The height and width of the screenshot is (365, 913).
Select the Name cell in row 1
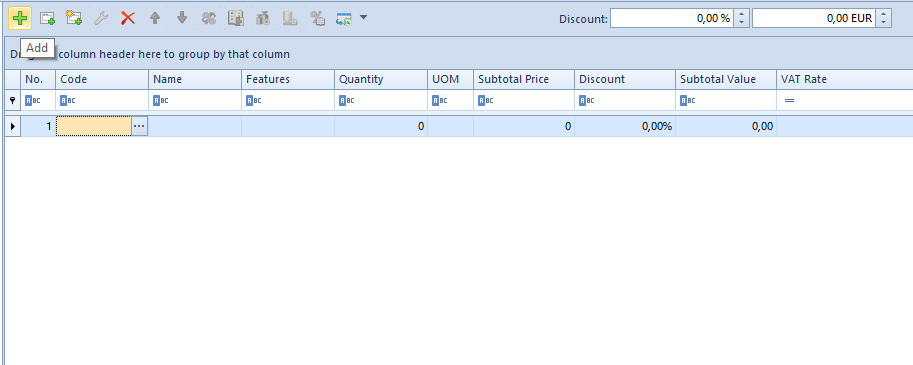coord(195,126)
